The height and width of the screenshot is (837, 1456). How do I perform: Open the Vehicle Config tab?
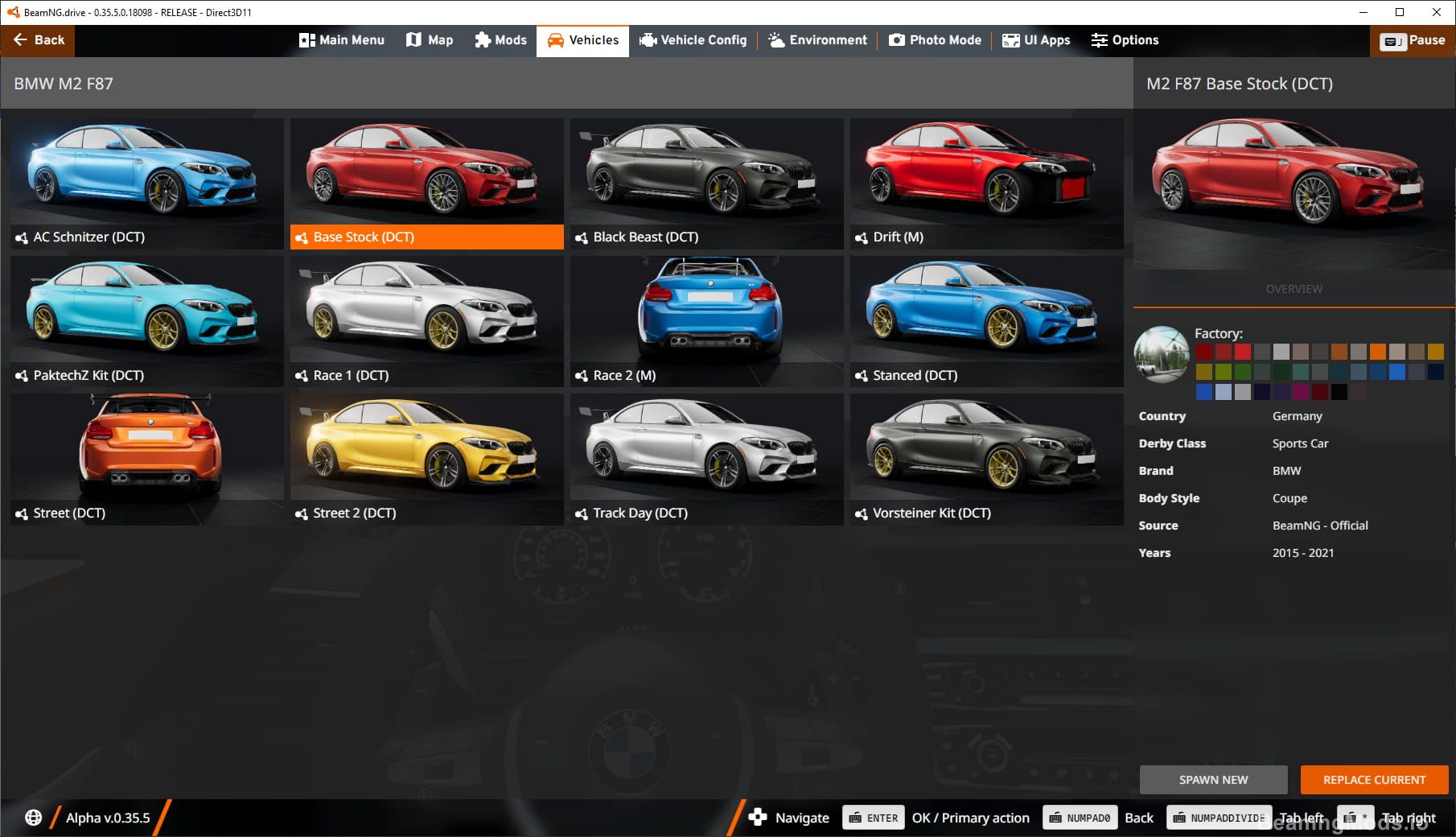(x=693, y=40)
